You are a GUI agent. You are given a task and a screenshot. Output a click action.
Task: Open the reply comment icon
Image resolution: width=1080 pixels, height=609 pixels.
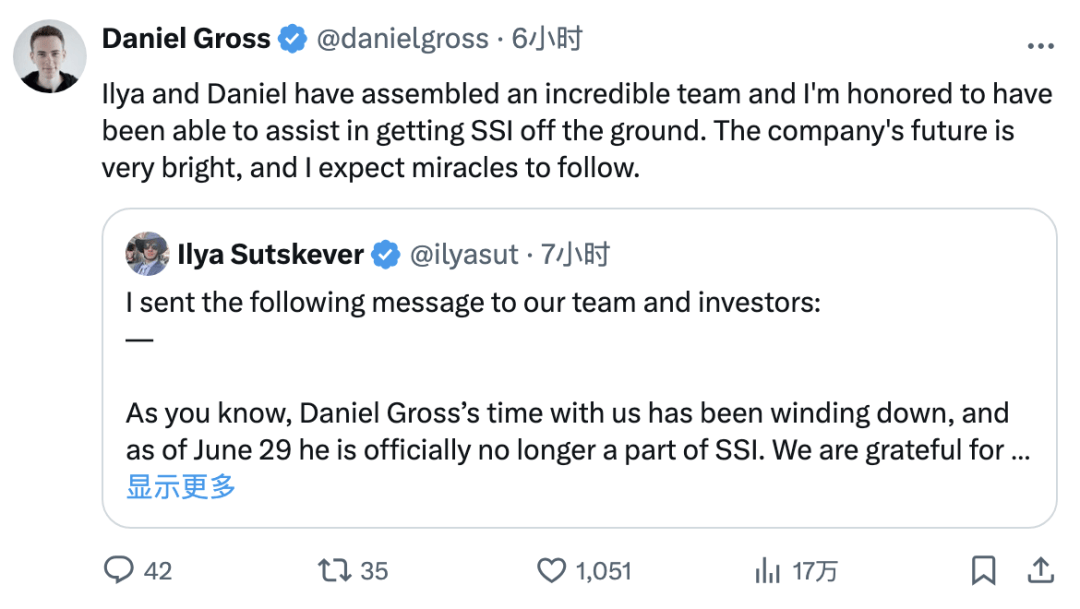118,570
